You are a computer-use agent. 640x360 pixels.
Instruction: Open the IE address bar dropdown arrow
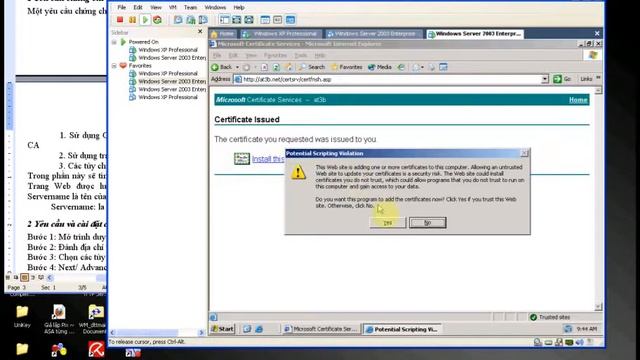point(545,79)
